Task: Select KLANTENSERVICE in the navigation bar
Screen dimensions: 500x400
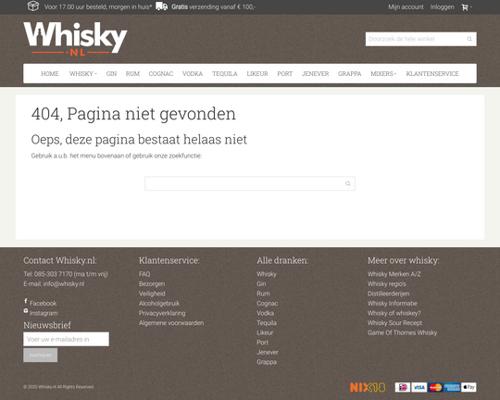Action: coord(432,74)
